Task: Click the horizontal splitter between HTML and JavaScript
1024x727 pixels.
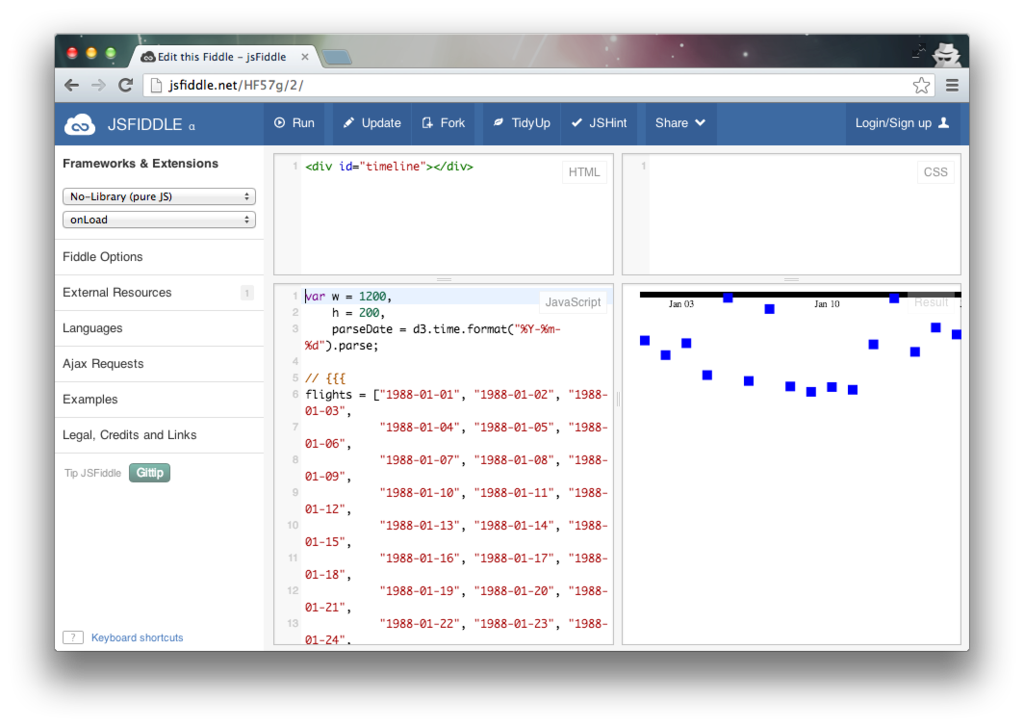Action: tap(444, 280)
